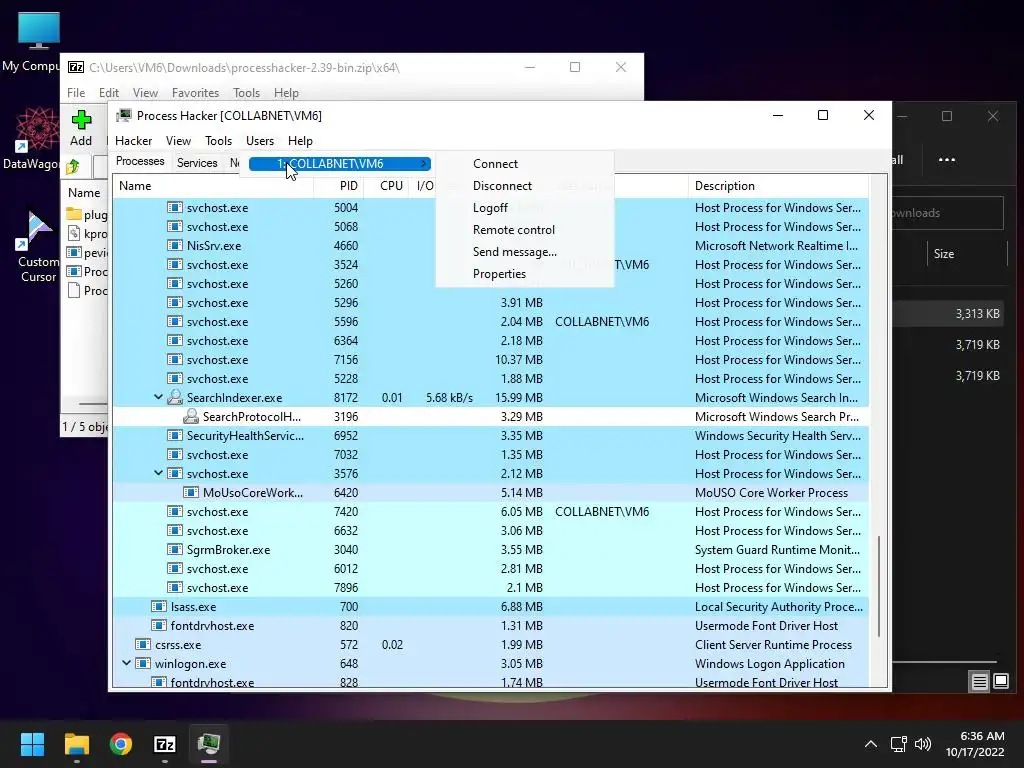
Task: Open the Custom Cursor desktop shortcut
Action: 35,231
